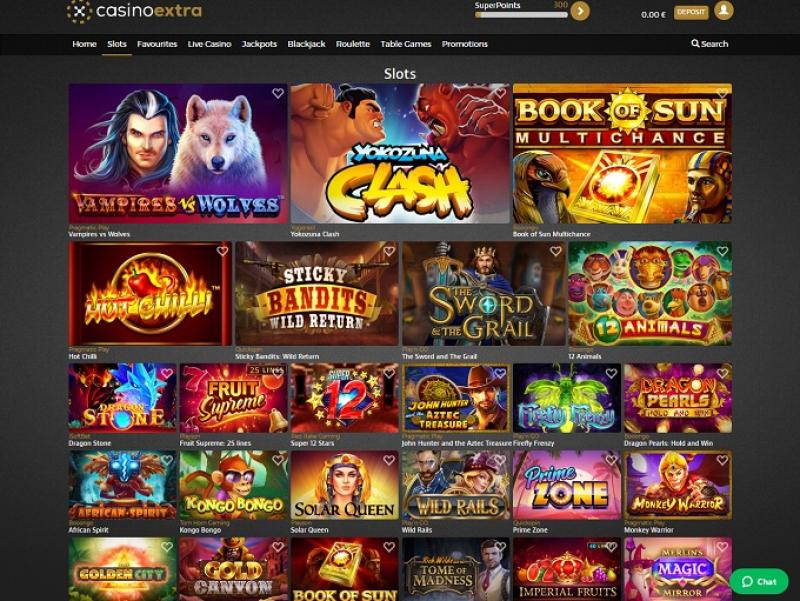
Task: Click the SuperPoints arrow button
Action: point(580,11)
